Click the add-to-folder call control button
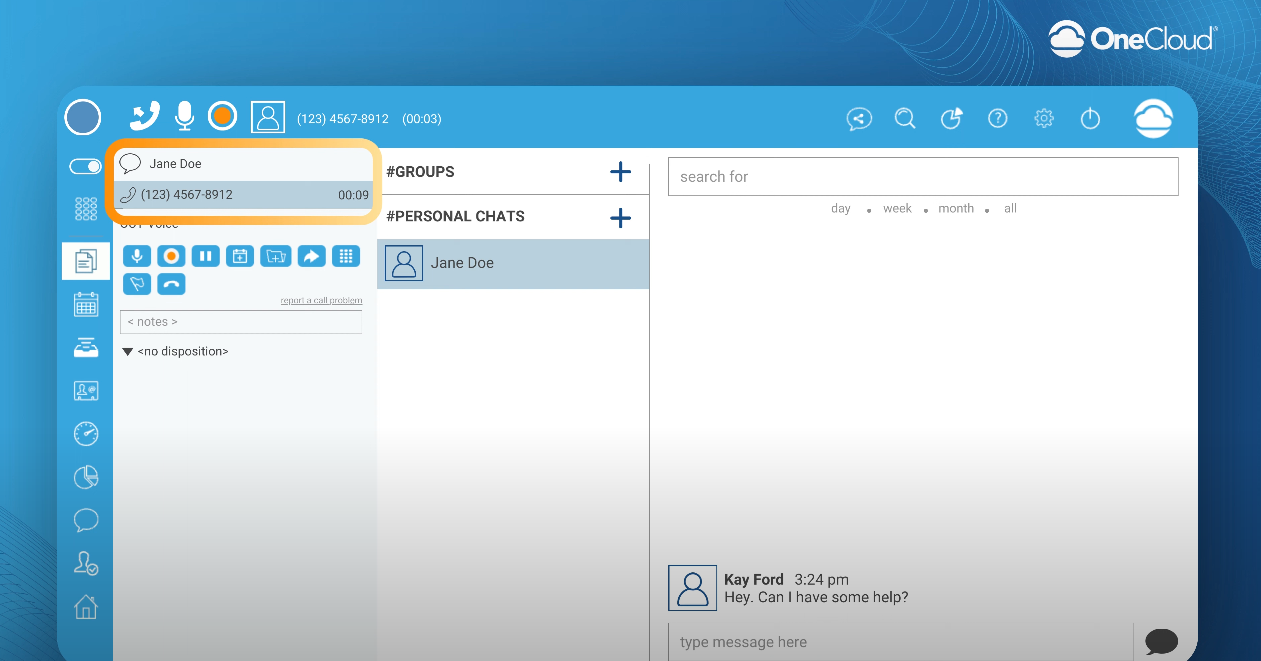Screen dimensions: 1261x661 [x=276, y=257]
